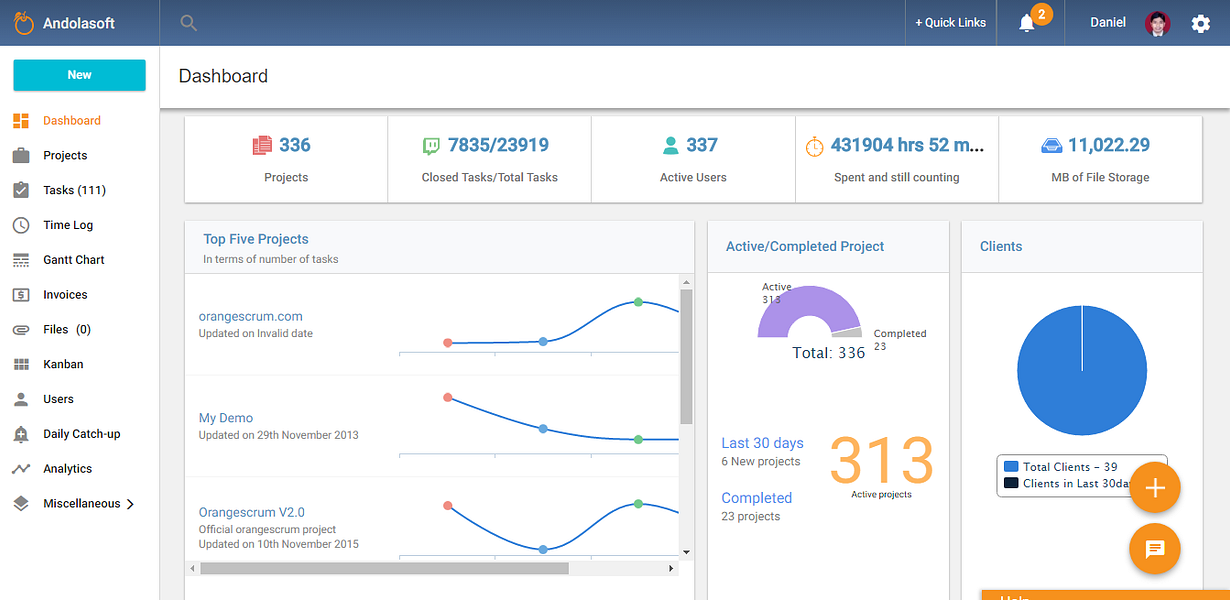Open the orangescrum.com project link
The image size is (1230, 600).
click(x=250, y=316)
